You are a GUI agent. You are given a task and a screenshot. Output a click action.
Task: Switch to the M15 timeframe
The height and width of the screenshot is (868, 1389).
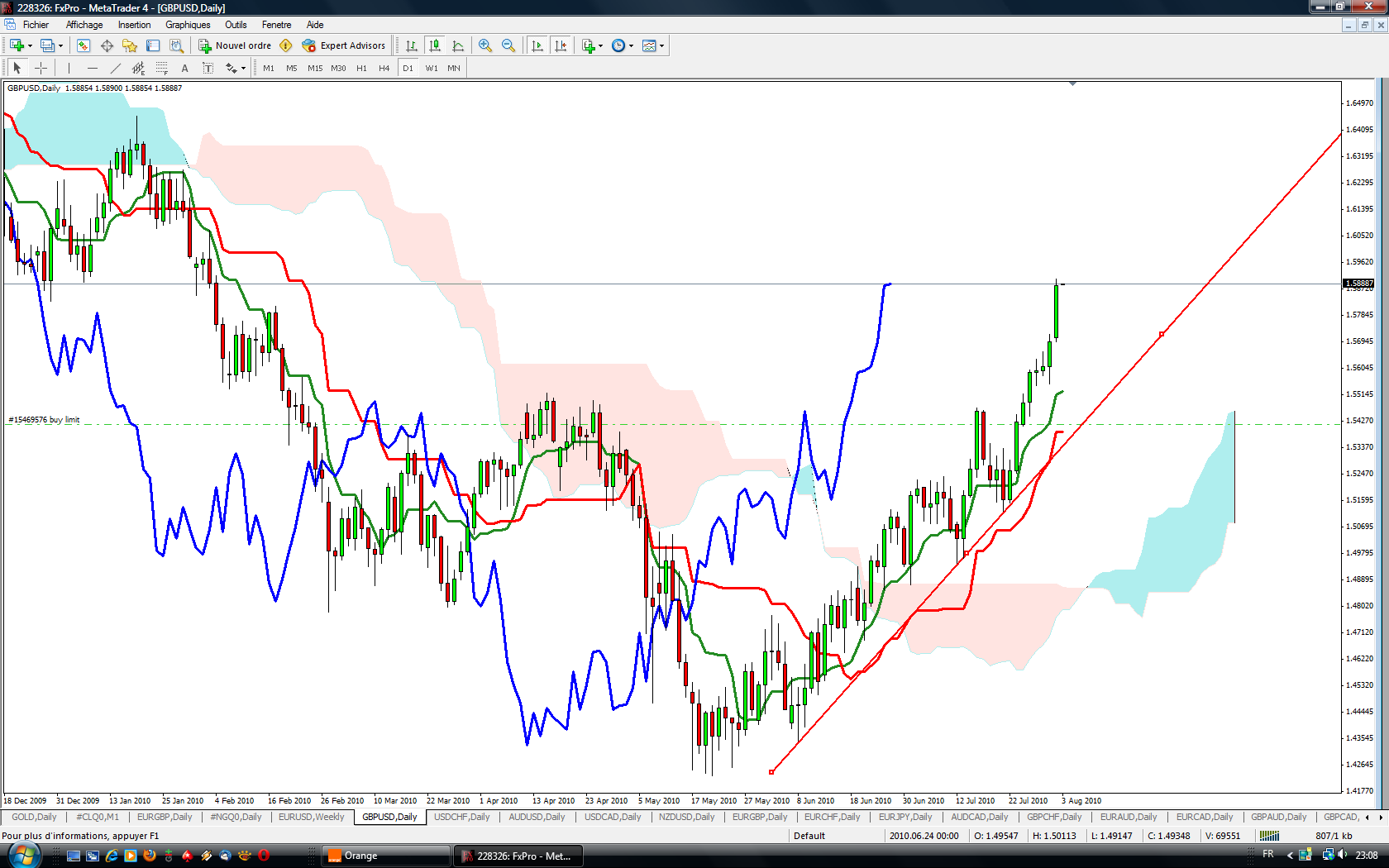tap(315, 68)
